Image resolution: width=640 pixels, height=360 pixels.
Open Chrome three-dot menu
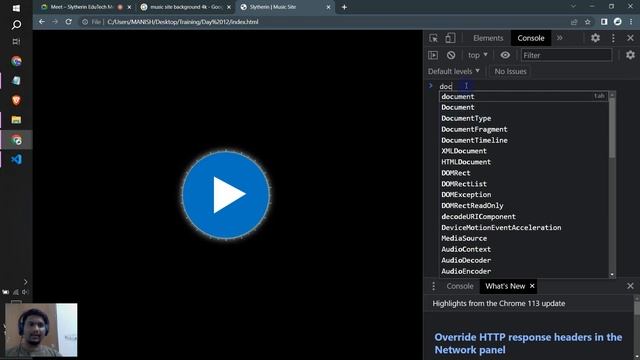pyautogui.click(x=631, y=22)
